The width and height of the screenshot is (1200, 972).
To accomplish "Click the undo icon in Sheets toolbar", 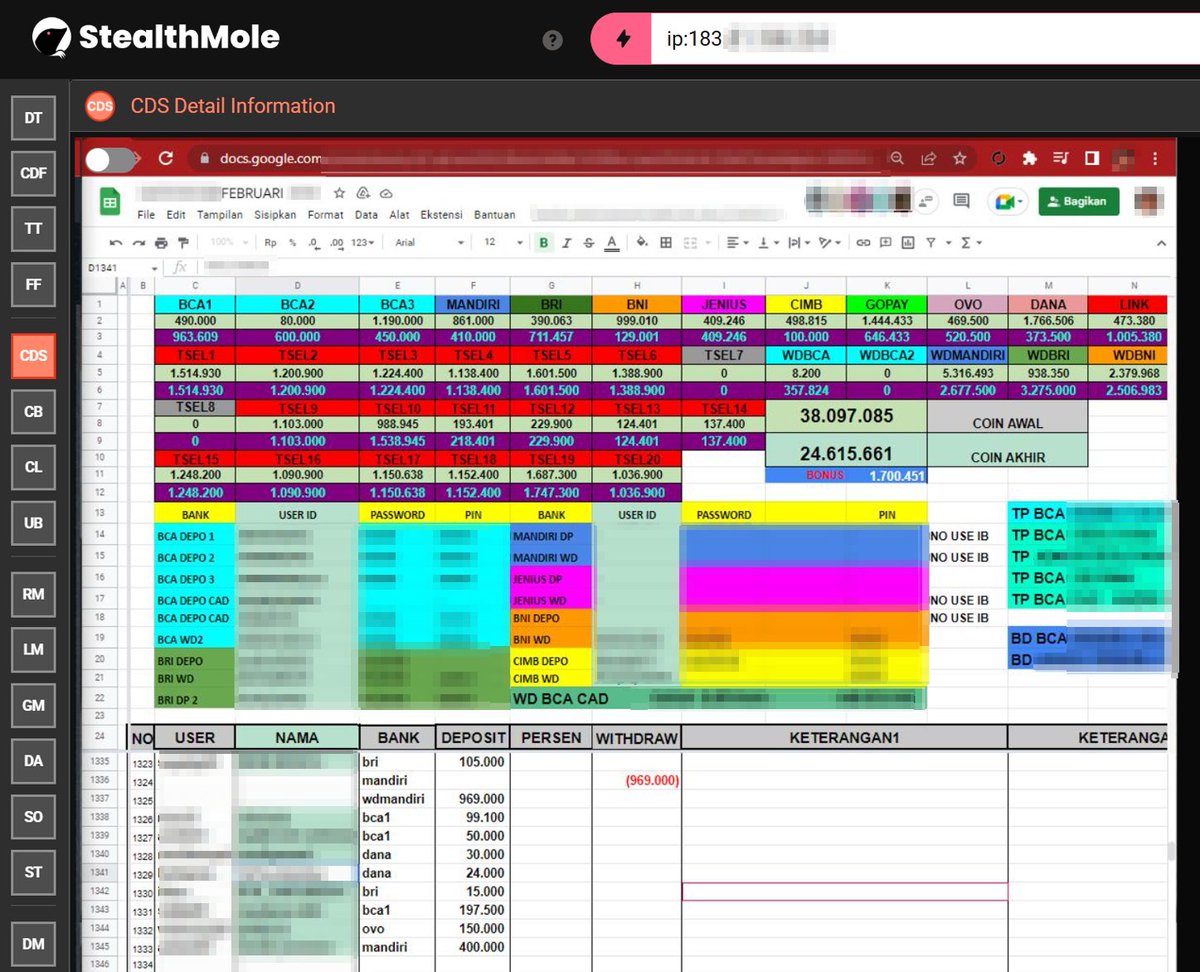I will coord(117,243).
